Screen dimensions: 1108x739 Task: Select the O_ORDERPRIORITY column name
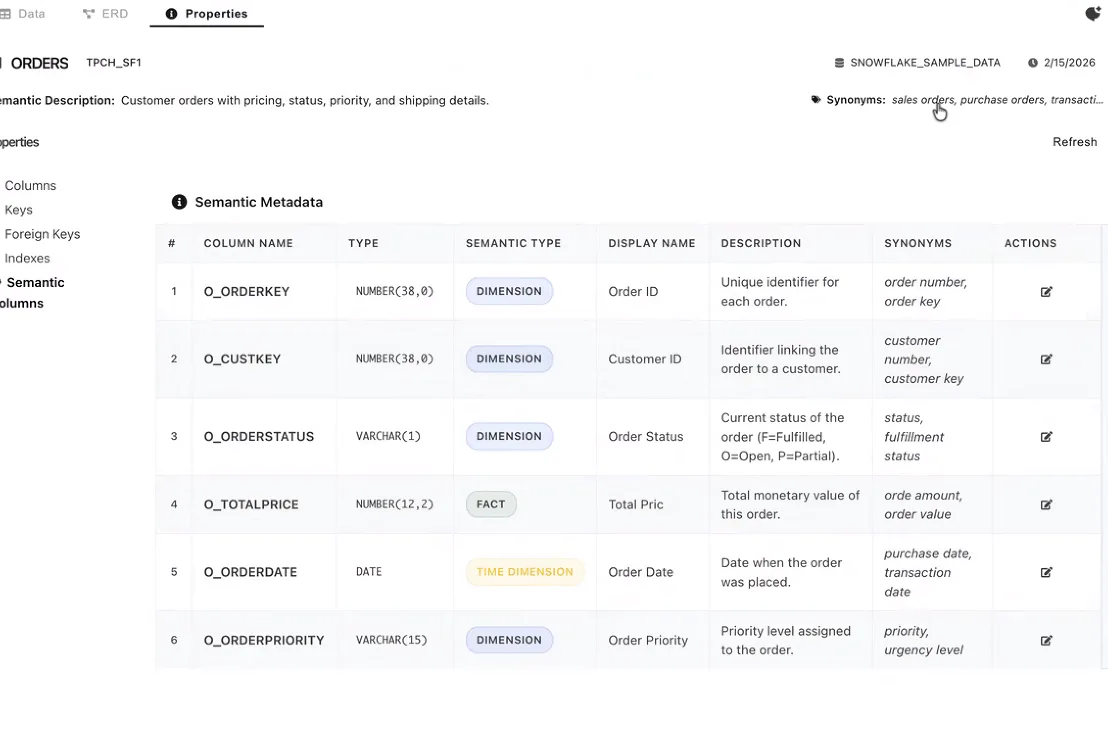[x=264, y=641]
